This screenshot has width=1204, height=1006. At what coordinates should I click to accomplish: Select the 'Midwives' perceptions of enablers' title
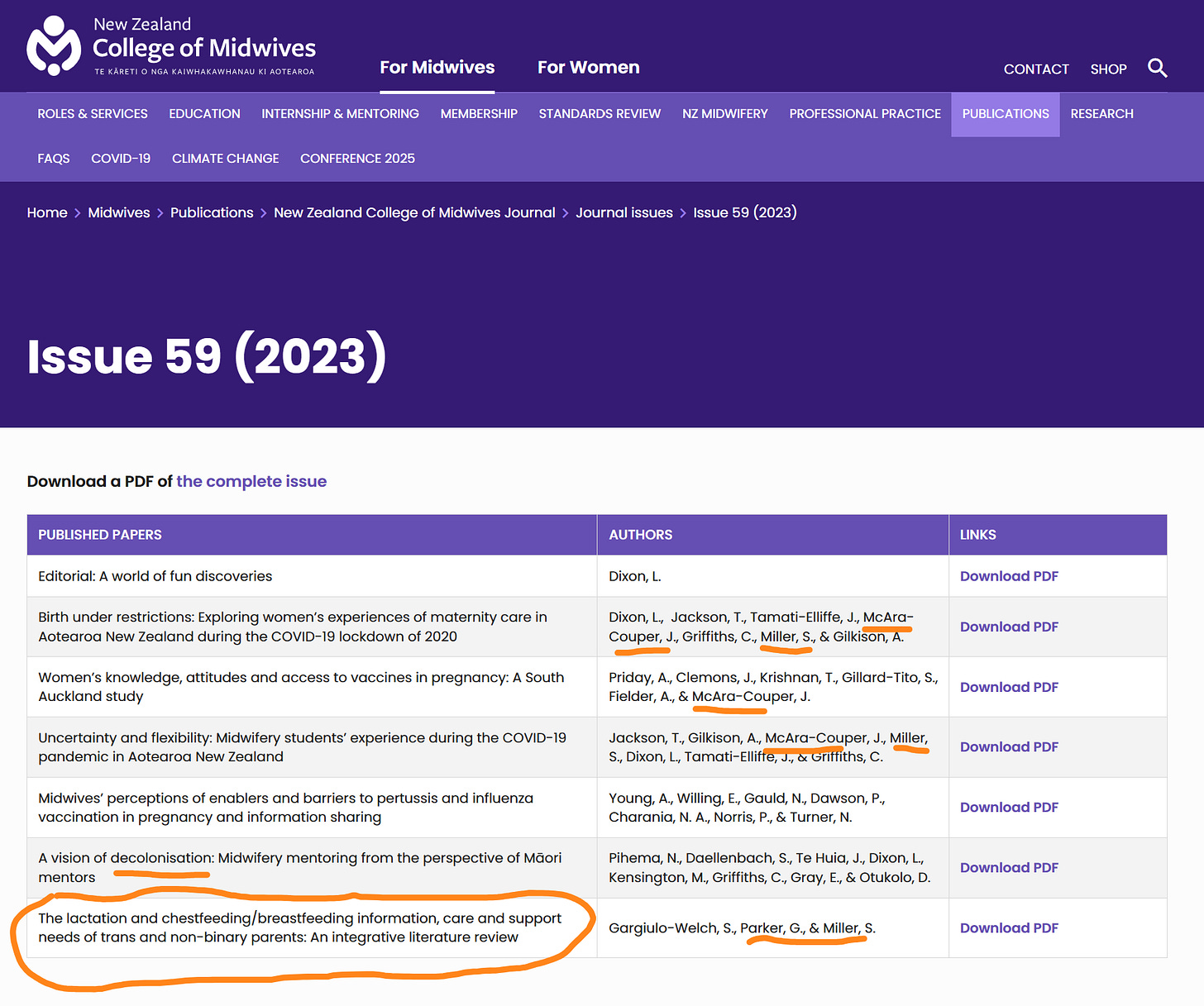pyautogui.click(x=285, y=807)
